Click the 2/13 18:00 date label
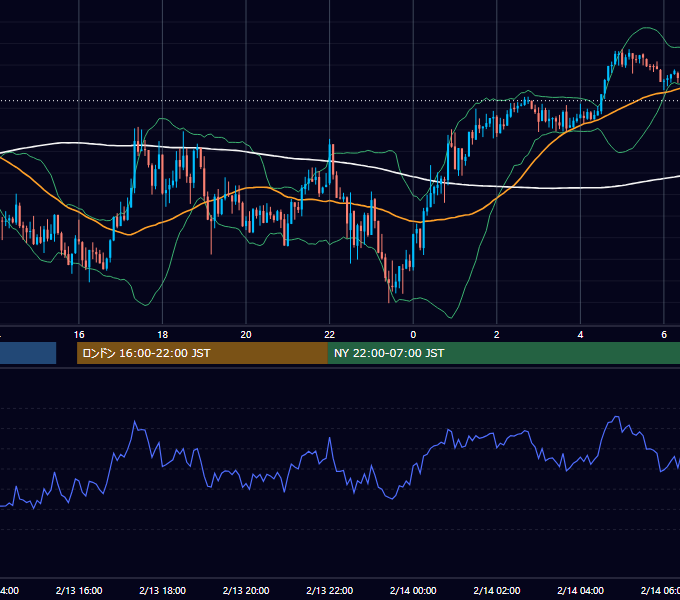Image resolution: width=680 pixels, height=600 pixels. pyautogui.click(x=163, y=590)
